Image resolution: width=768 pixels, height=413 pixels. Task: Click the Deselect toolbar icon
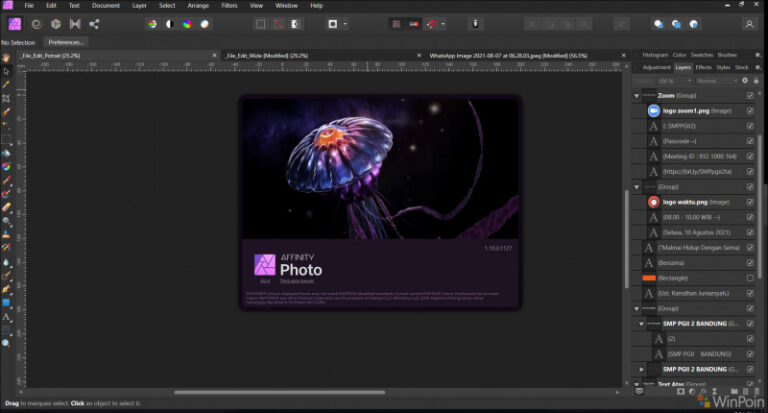click(x=278, y=24)
